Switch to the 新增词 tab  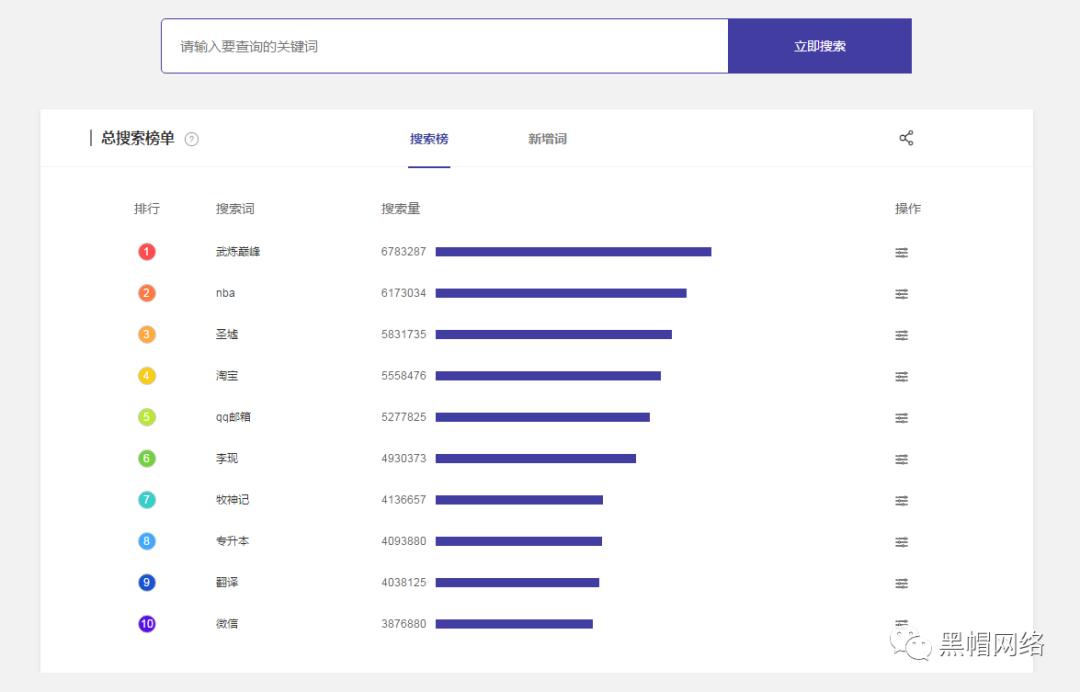click(x=546, y=139)
